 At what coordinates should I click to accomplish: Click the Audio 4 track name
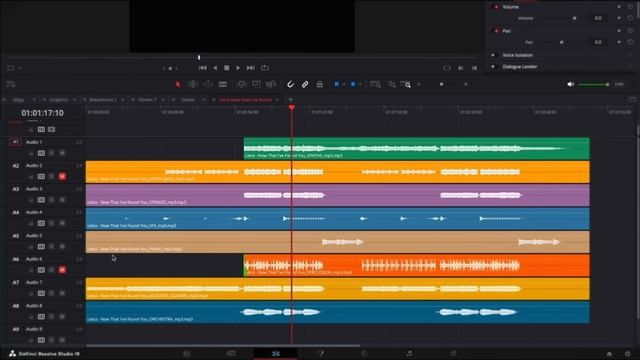pyautogui.click(x=34, y=212)
